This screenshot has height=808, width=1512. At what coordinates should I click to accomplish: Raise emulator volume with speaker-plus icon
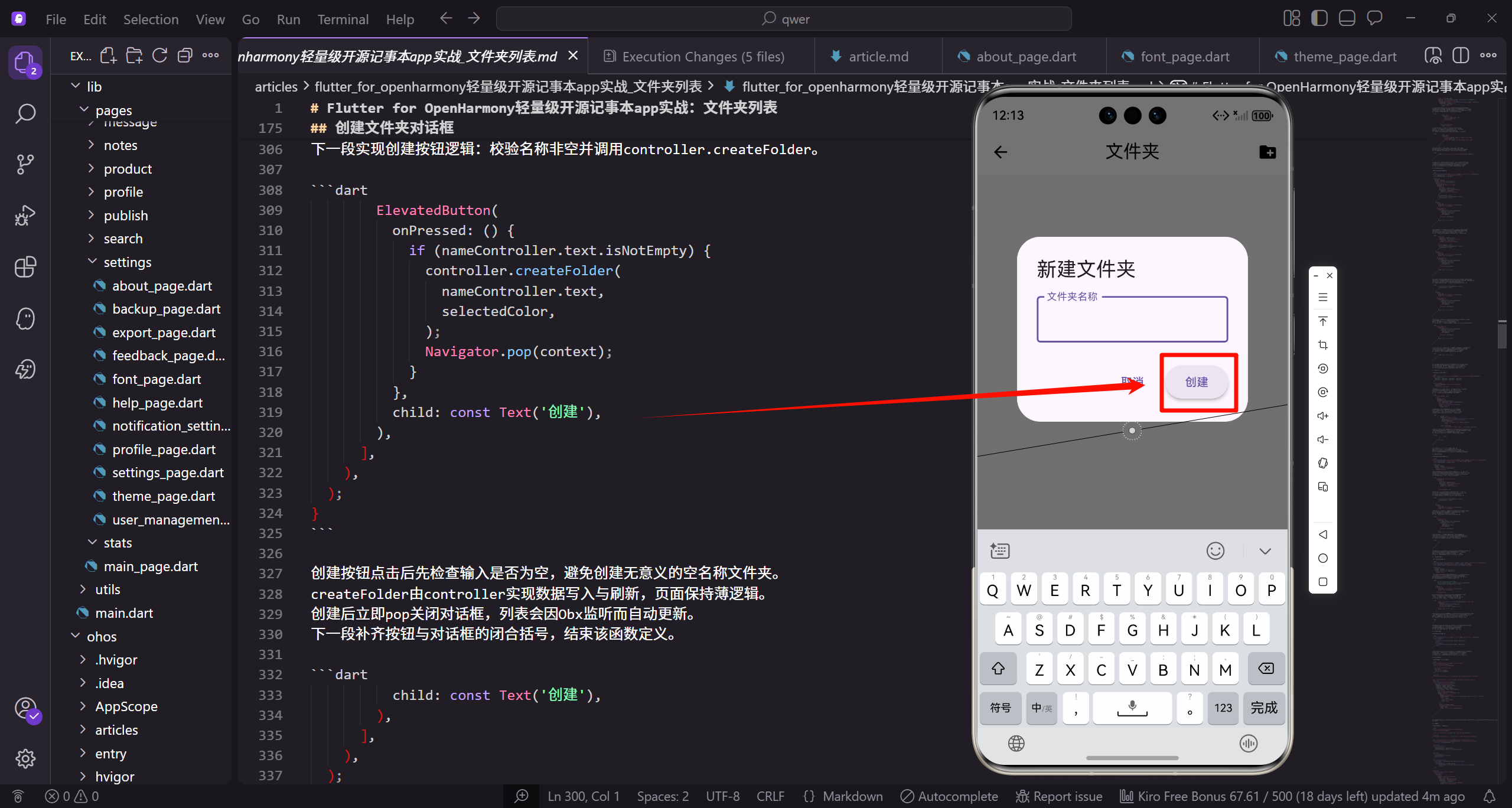(x=1323, y=416)
